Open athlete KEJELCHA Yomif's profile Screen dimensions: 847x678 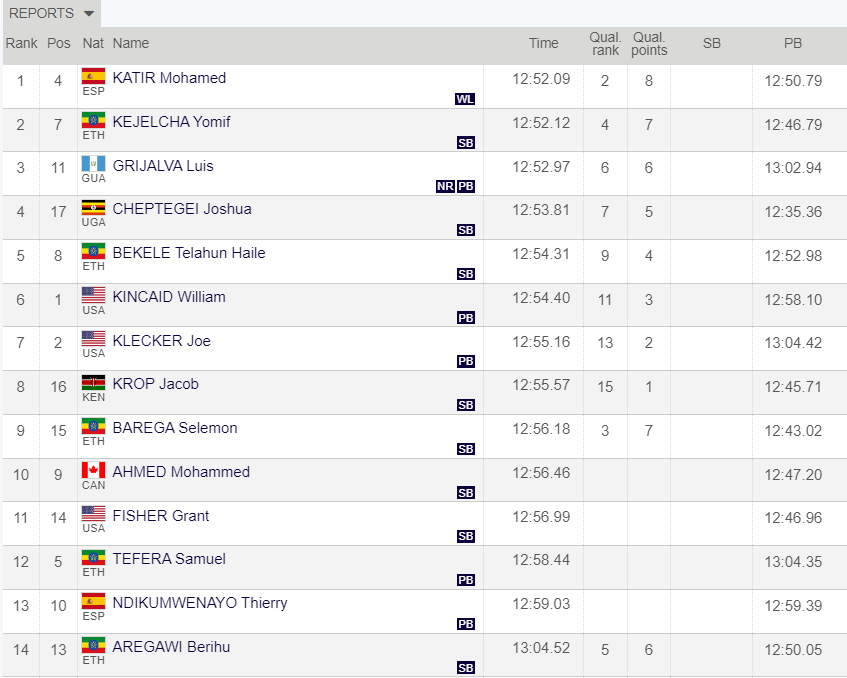[x=171, y=122]
